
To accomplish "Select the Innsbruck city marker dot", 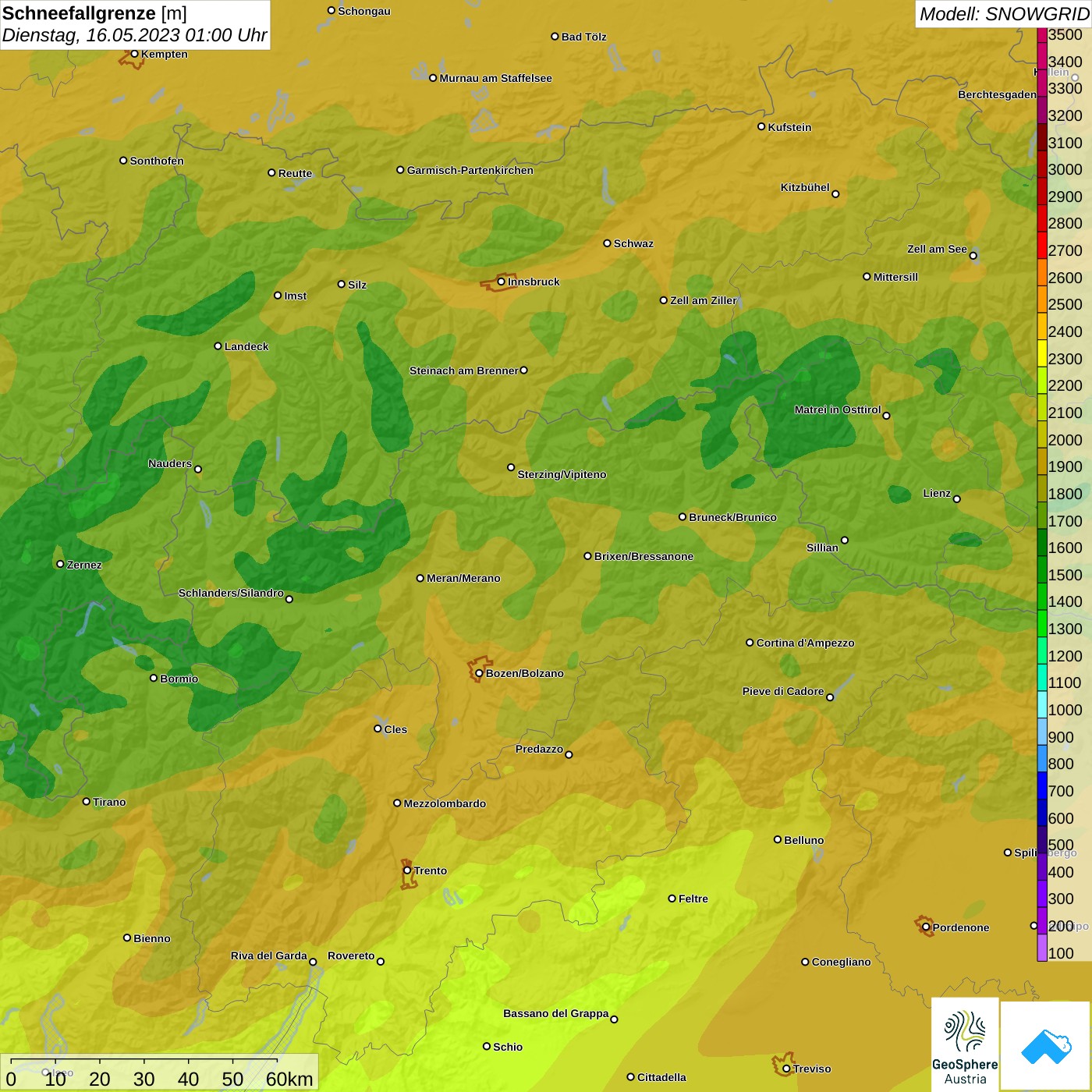I will point(502,282).
